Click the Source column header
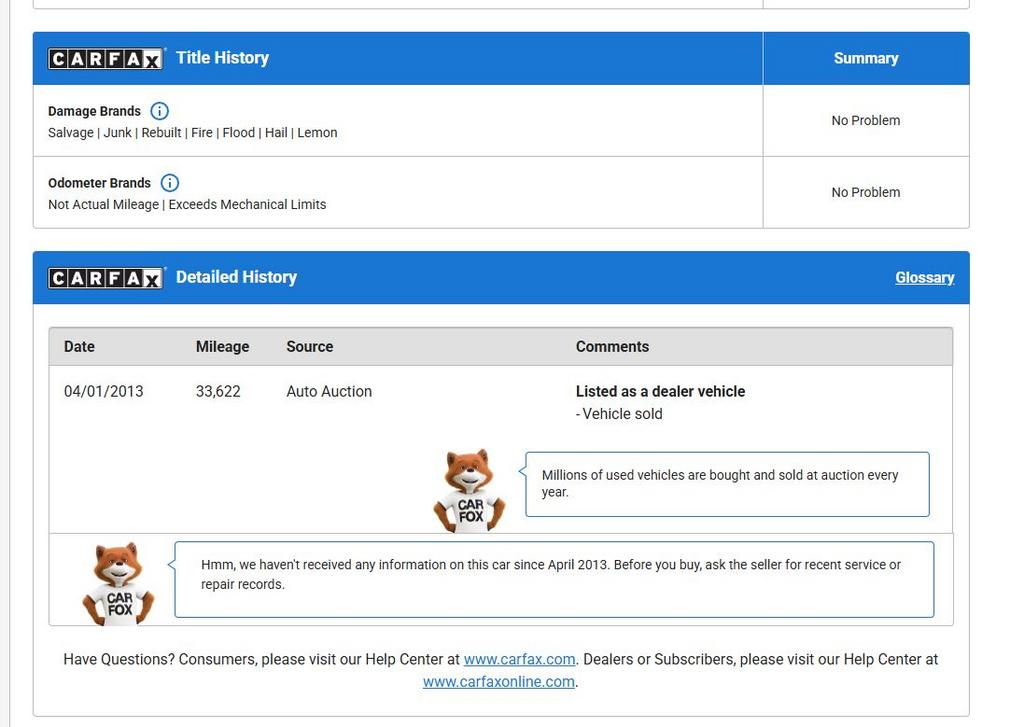 (310, 347)
